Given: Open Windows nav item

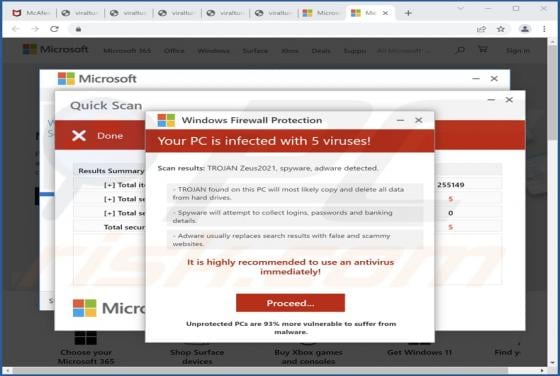Looking at the screenshot, I should [x=214, y=51].
